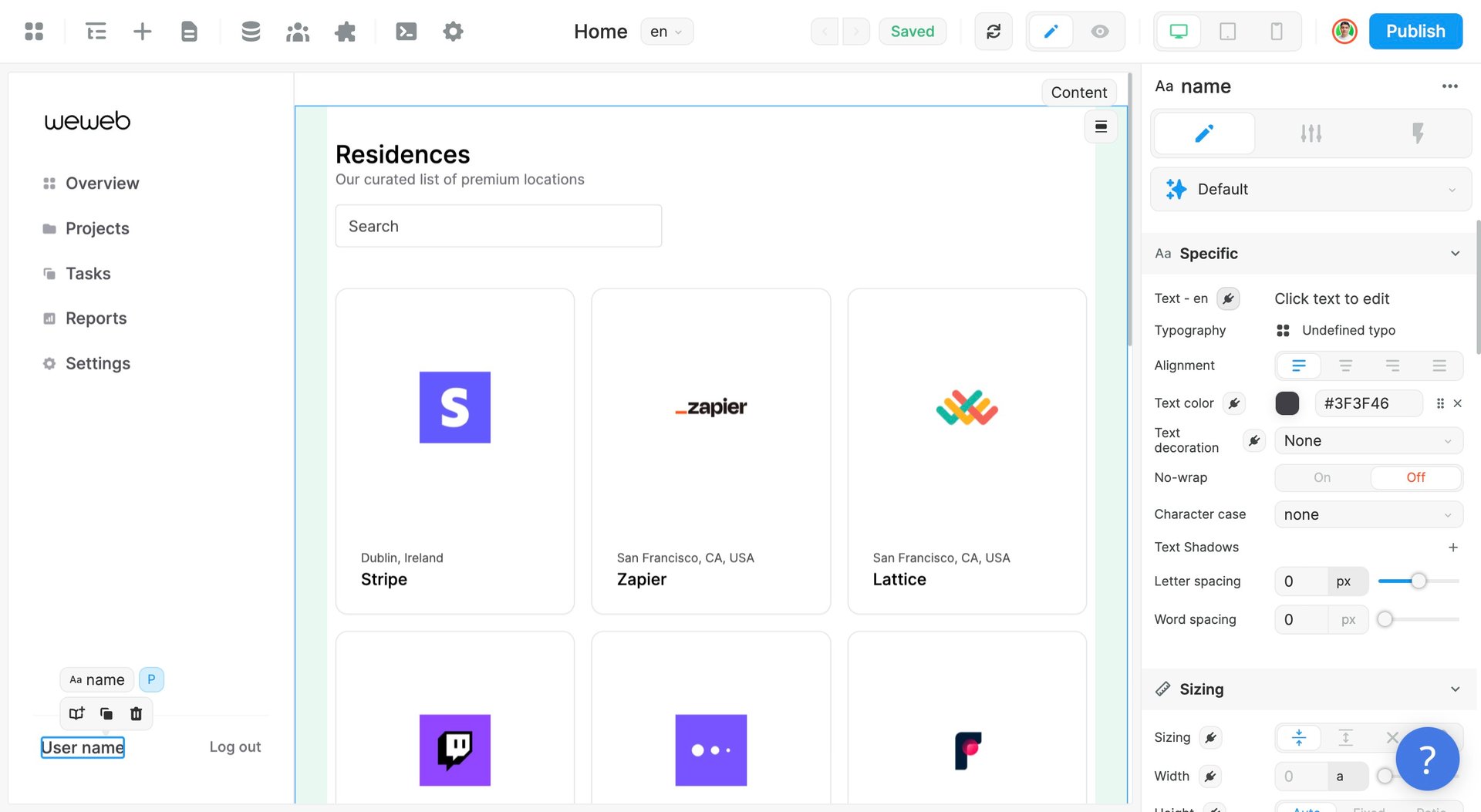
Task: Turn No-wrap Off
Action: click(1415, 478)
